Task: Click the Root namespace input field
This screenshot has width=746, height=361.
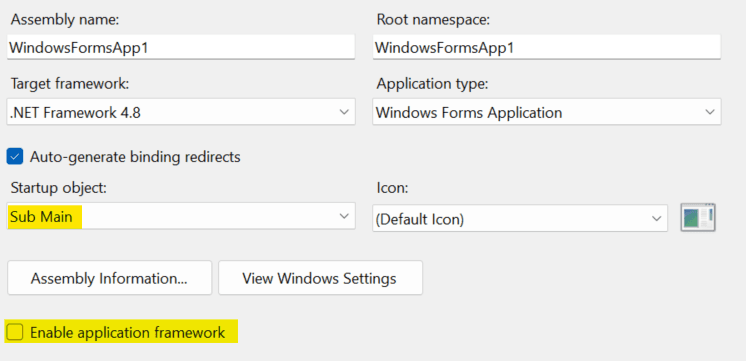Action: (x=547, y=47)
